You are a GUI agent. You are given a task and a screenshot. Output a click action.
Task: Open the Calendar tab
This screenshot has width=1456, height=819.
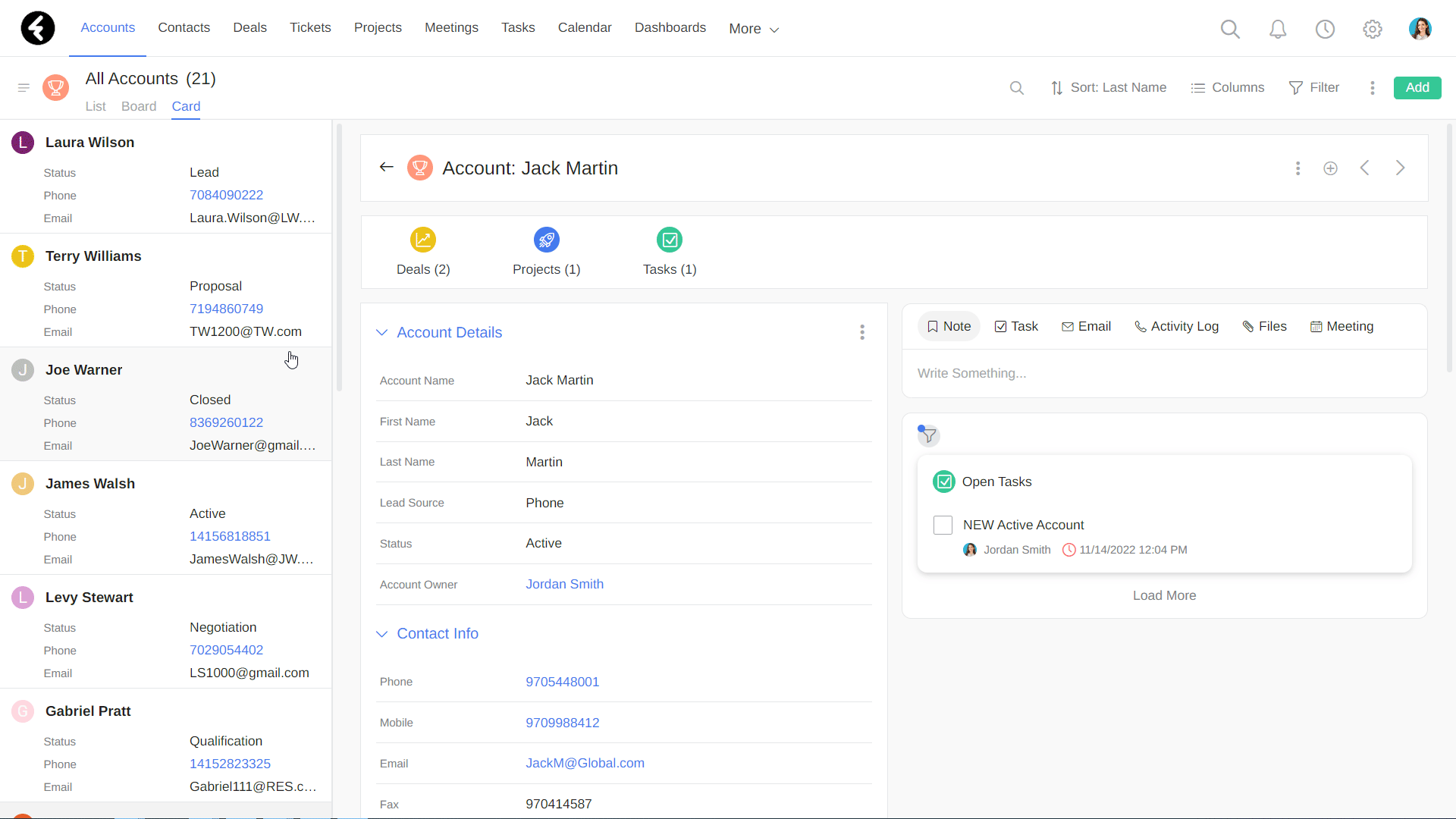585,28
